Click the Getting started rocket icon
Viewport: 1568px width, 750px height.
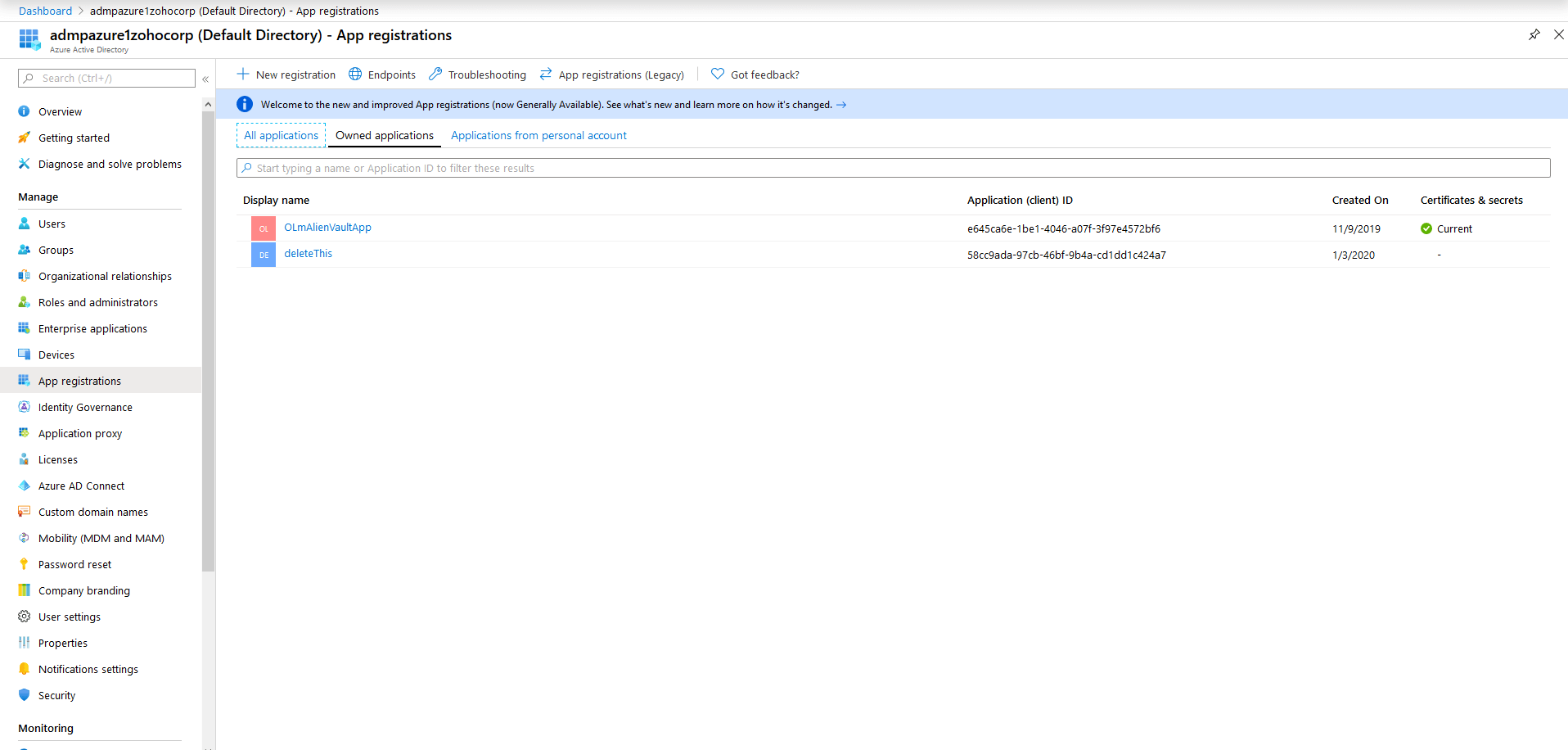tap(24, 138)
